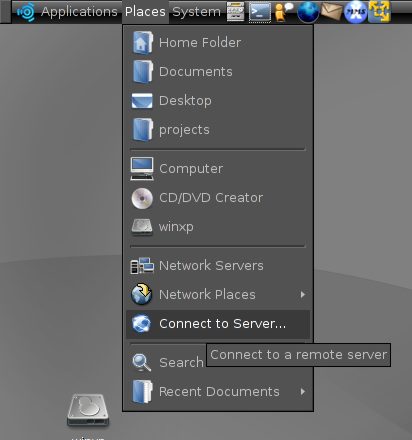Click the Computer monitor icon

click(142, 169)
